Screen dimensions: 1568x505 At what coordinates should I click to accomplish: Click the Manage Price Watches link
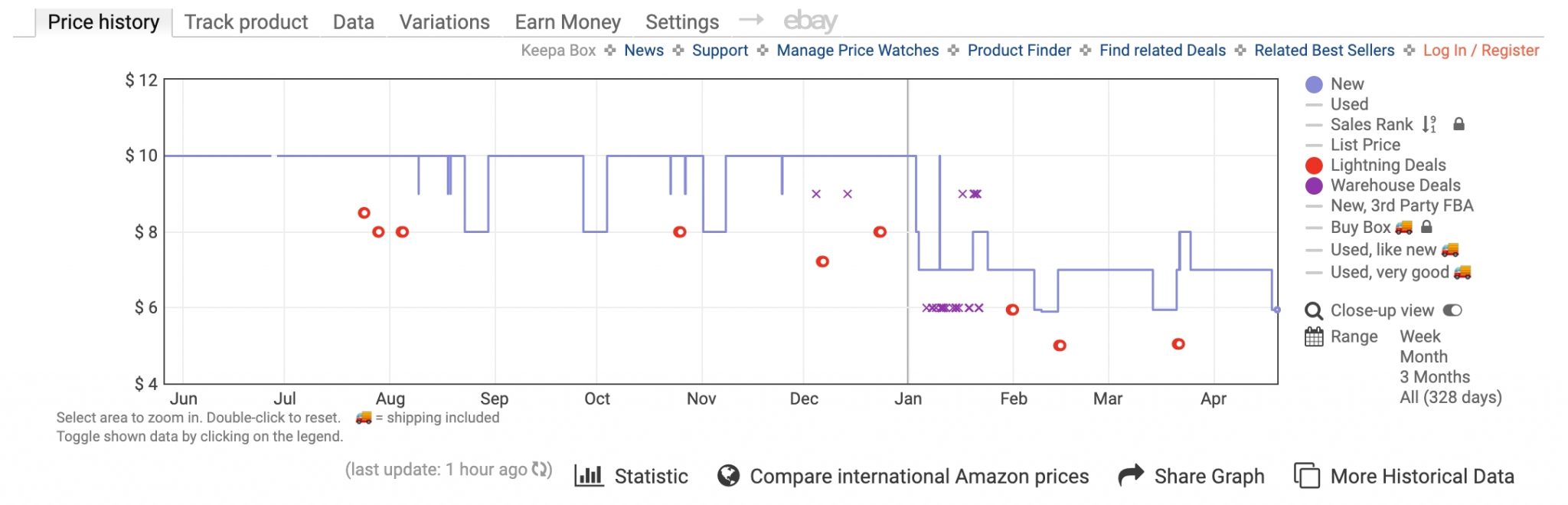click(857, 51)
